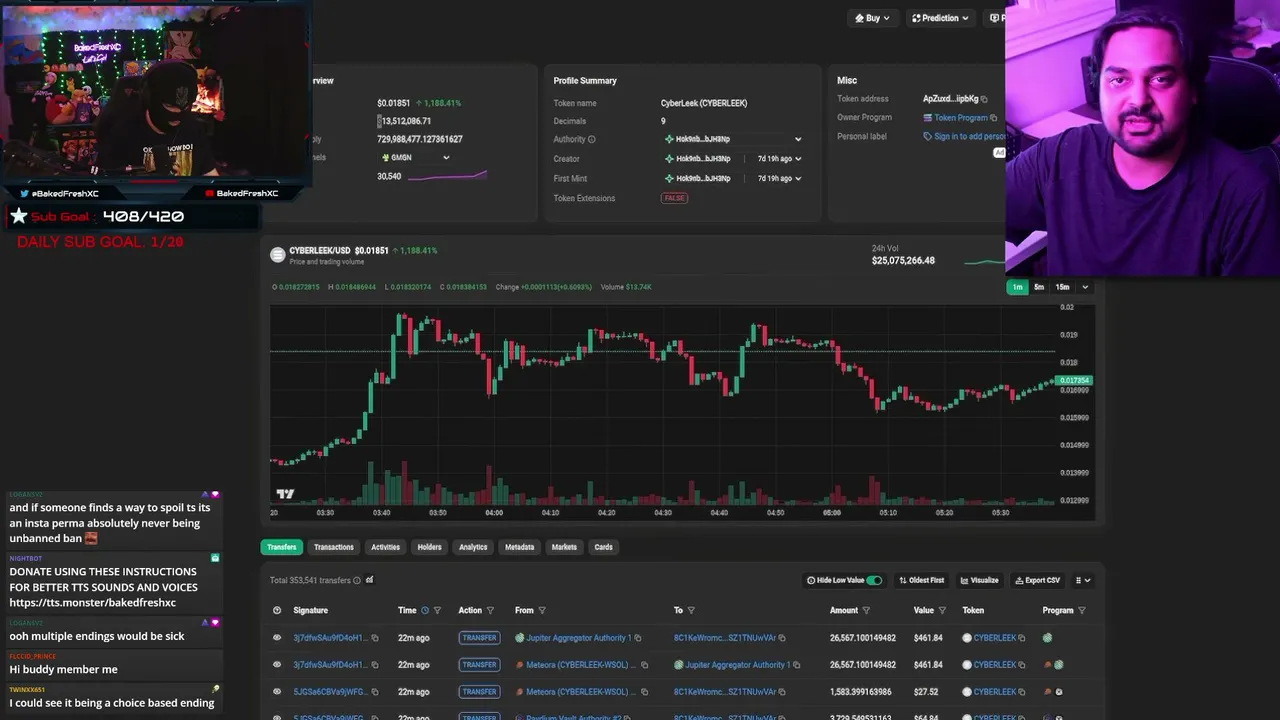This screenshot has width=1280, height=720.
Task: Switch to the Transactions tab
Action: 334,547
